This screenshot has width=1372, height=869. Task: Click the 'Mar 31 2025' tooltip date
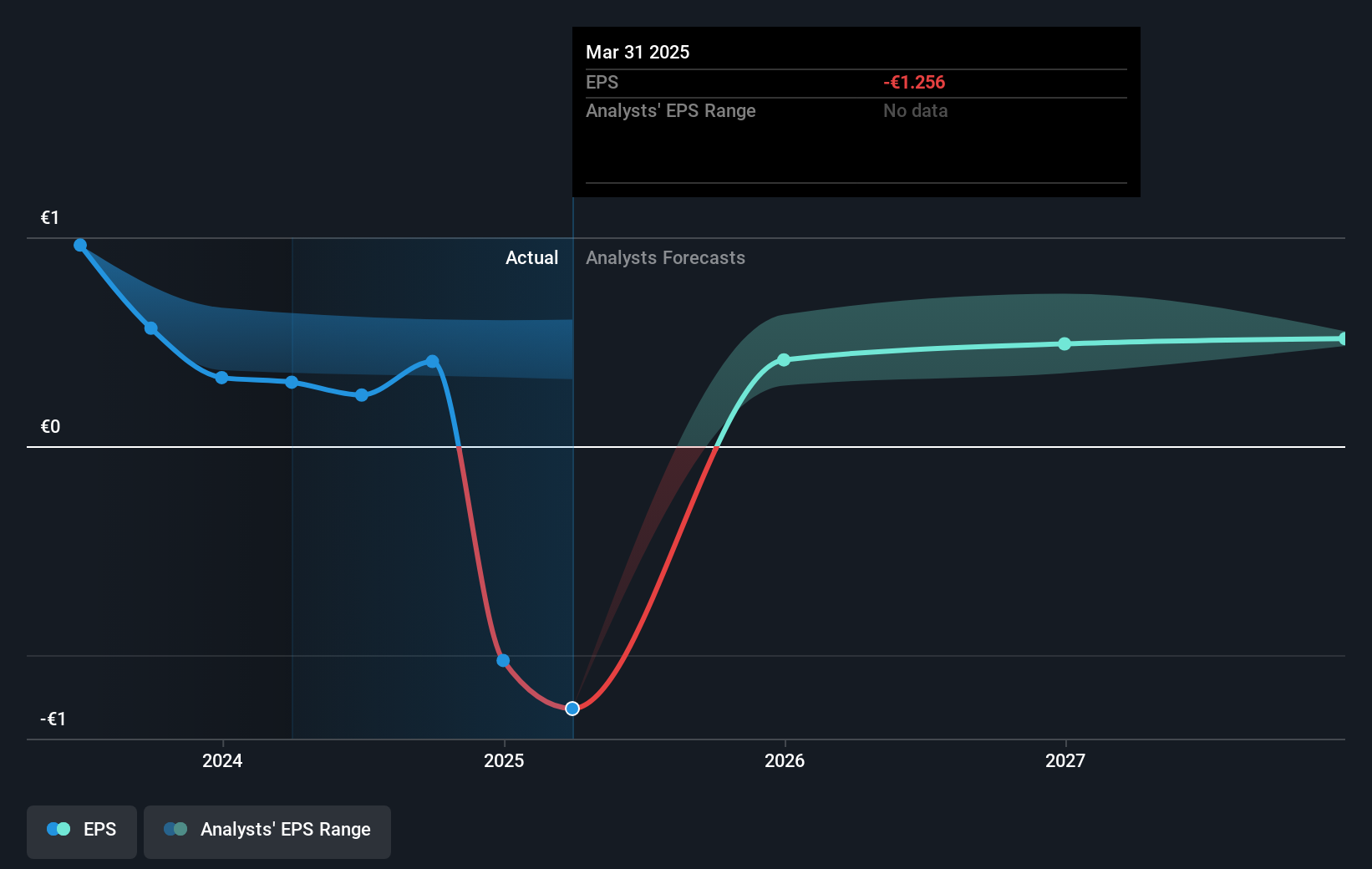click(x=638, y=52)
